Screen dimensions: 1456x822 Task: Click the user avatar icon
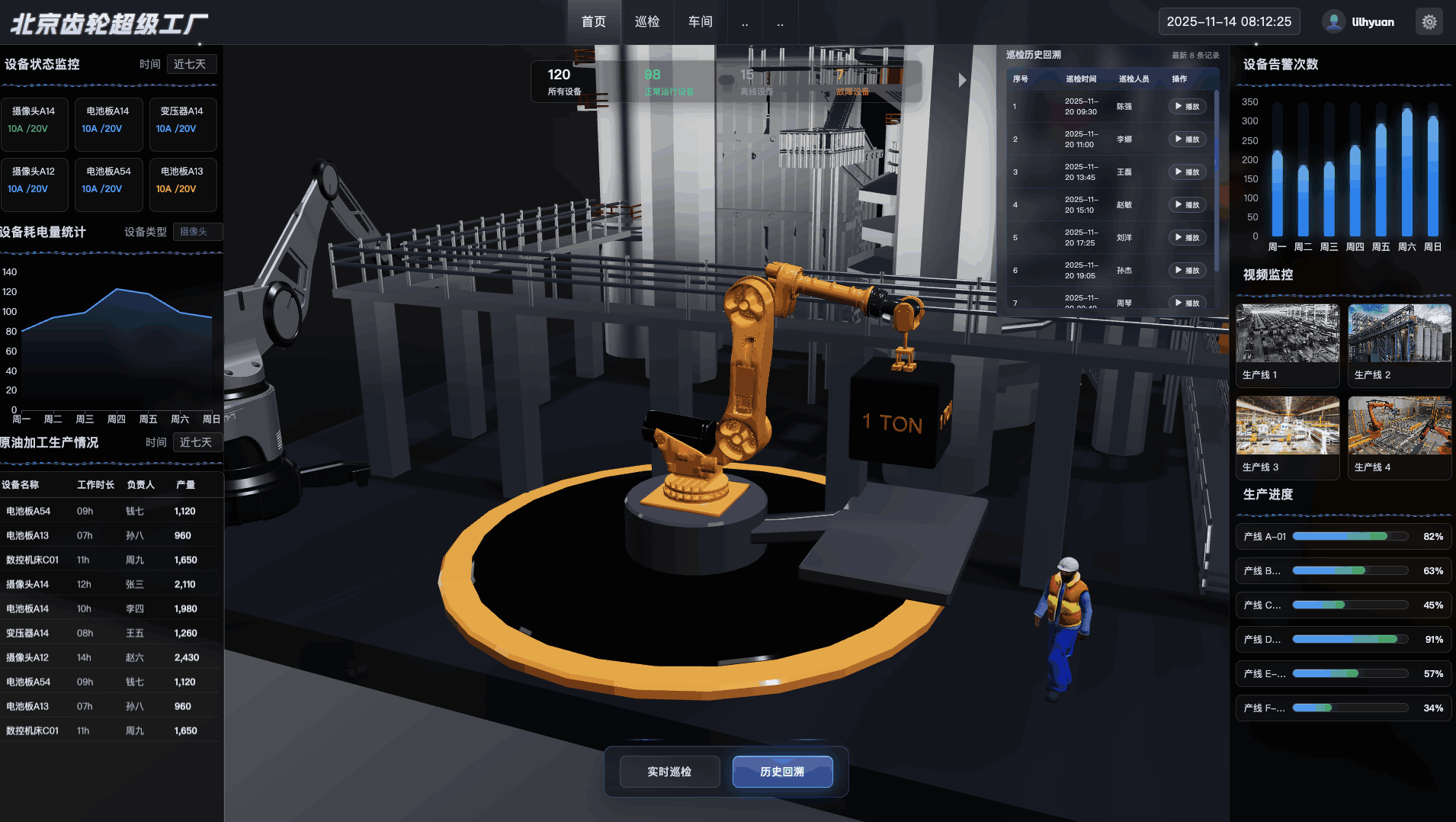pos(1333,22)
